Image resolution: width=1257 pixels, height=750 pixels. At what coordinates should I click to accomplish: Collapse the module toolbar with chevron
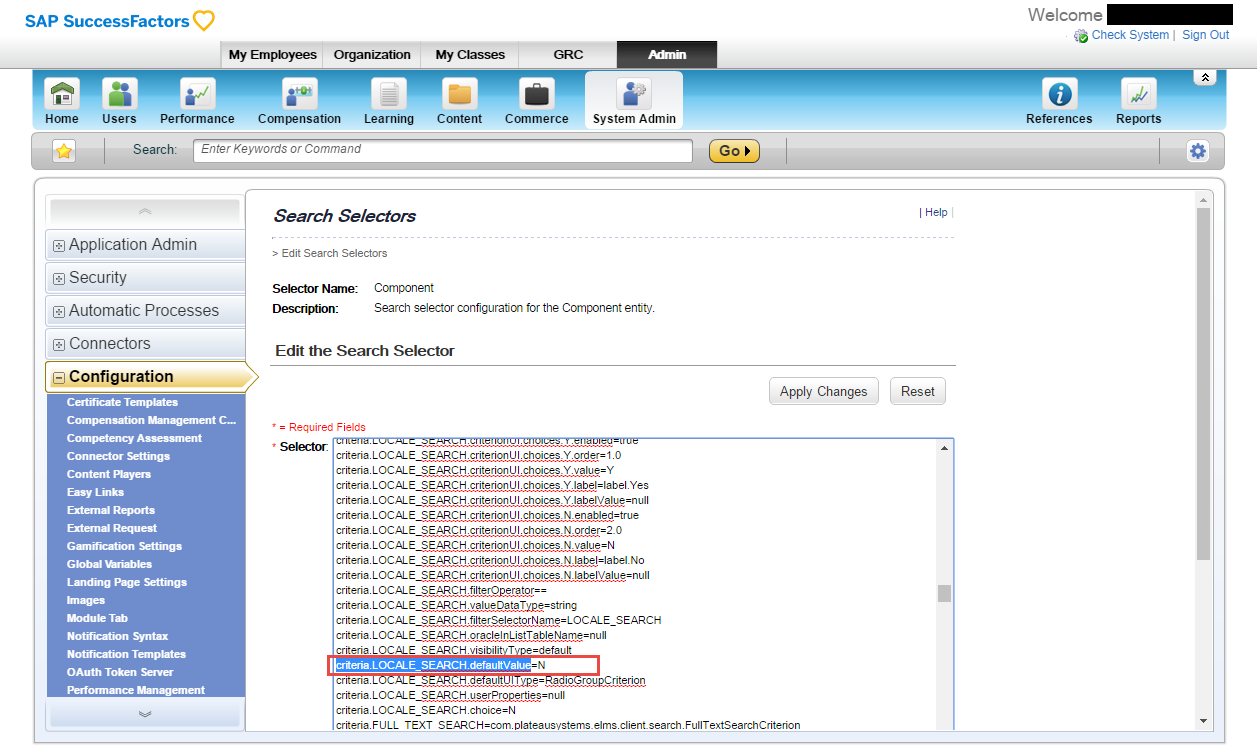tap(1205, 78)
